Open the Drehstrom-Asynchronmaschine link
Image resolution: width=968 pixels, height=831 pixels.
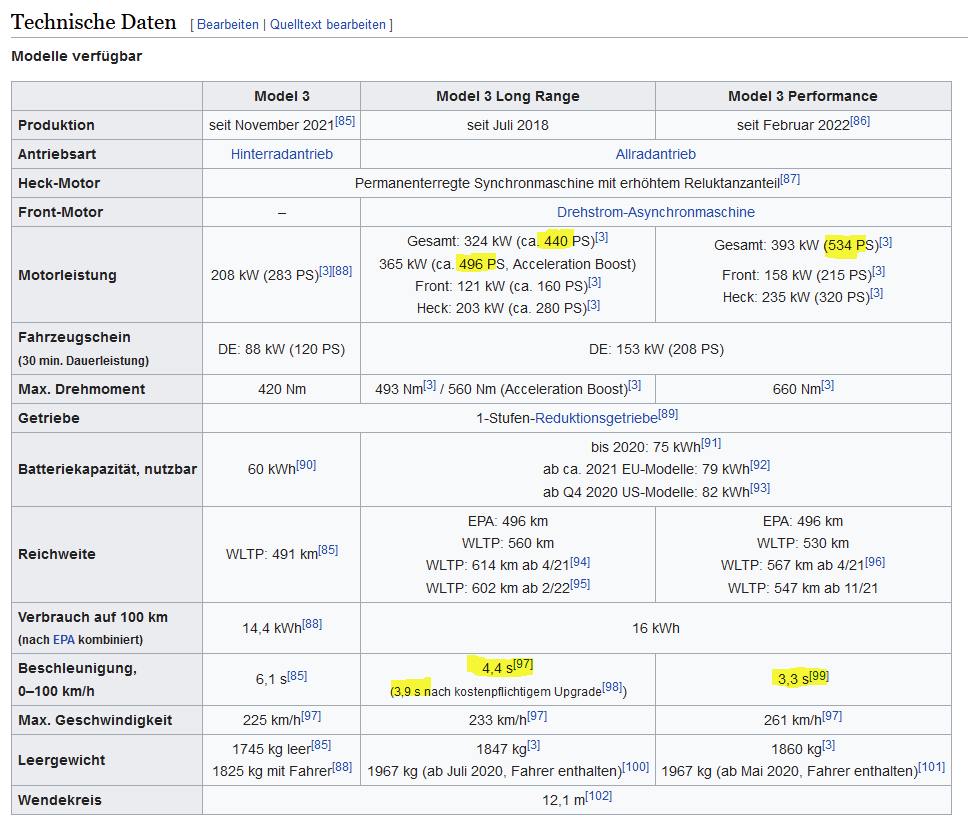656,212
